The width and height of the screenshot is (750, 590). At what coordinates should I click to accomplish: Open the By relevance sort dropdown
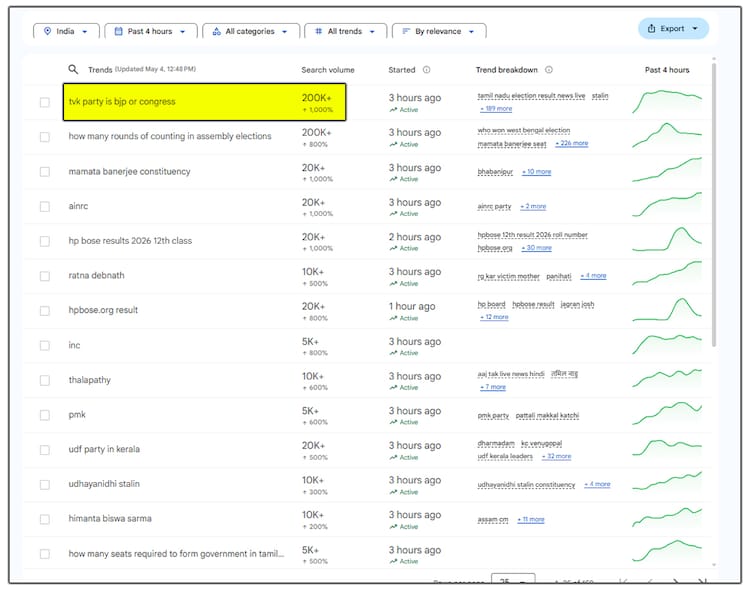click(x=439, y=31)
